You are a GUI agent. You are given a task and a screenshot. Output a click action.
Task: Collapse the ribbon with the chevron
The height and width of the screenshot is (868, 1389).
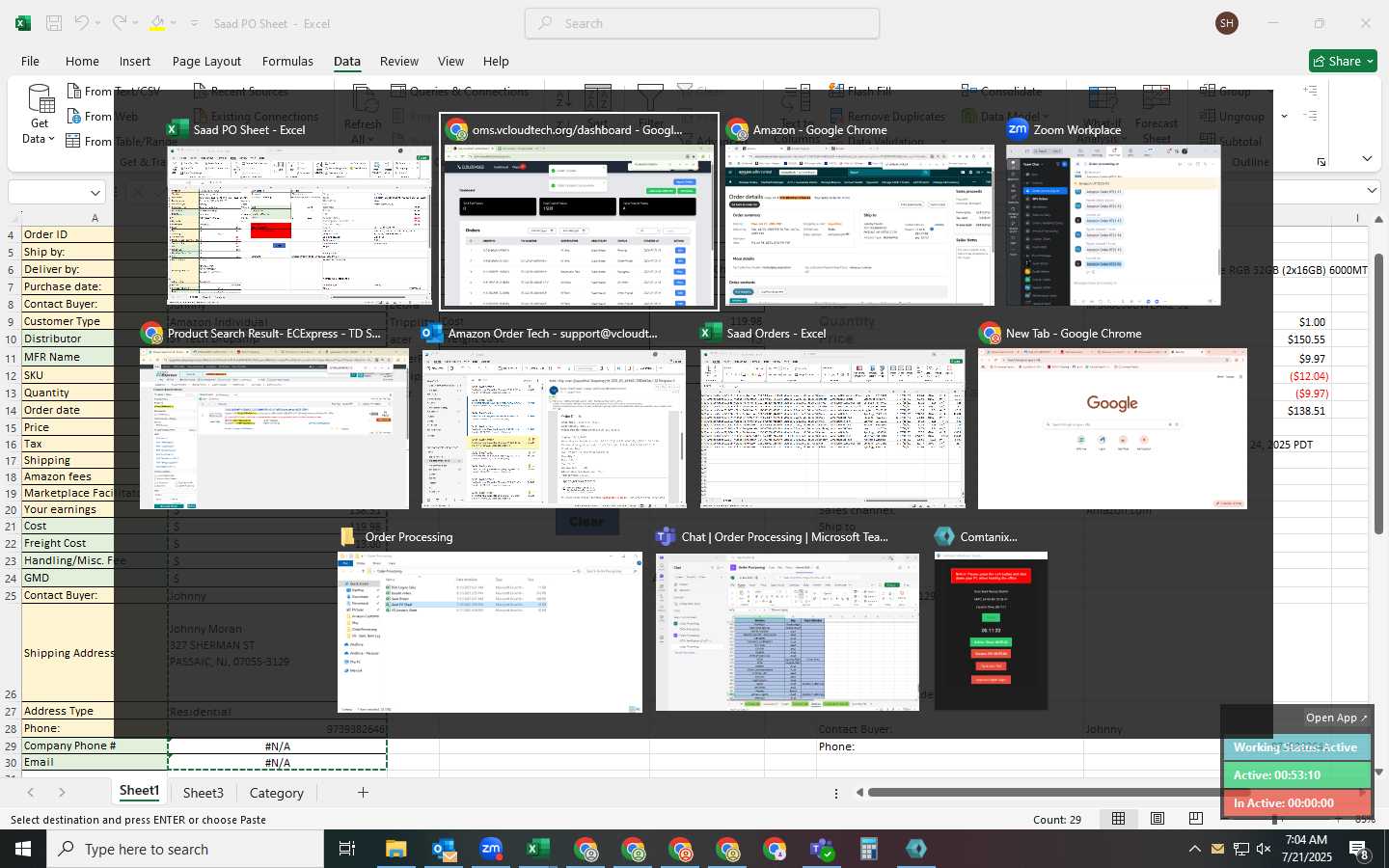tap(1367, 158)
